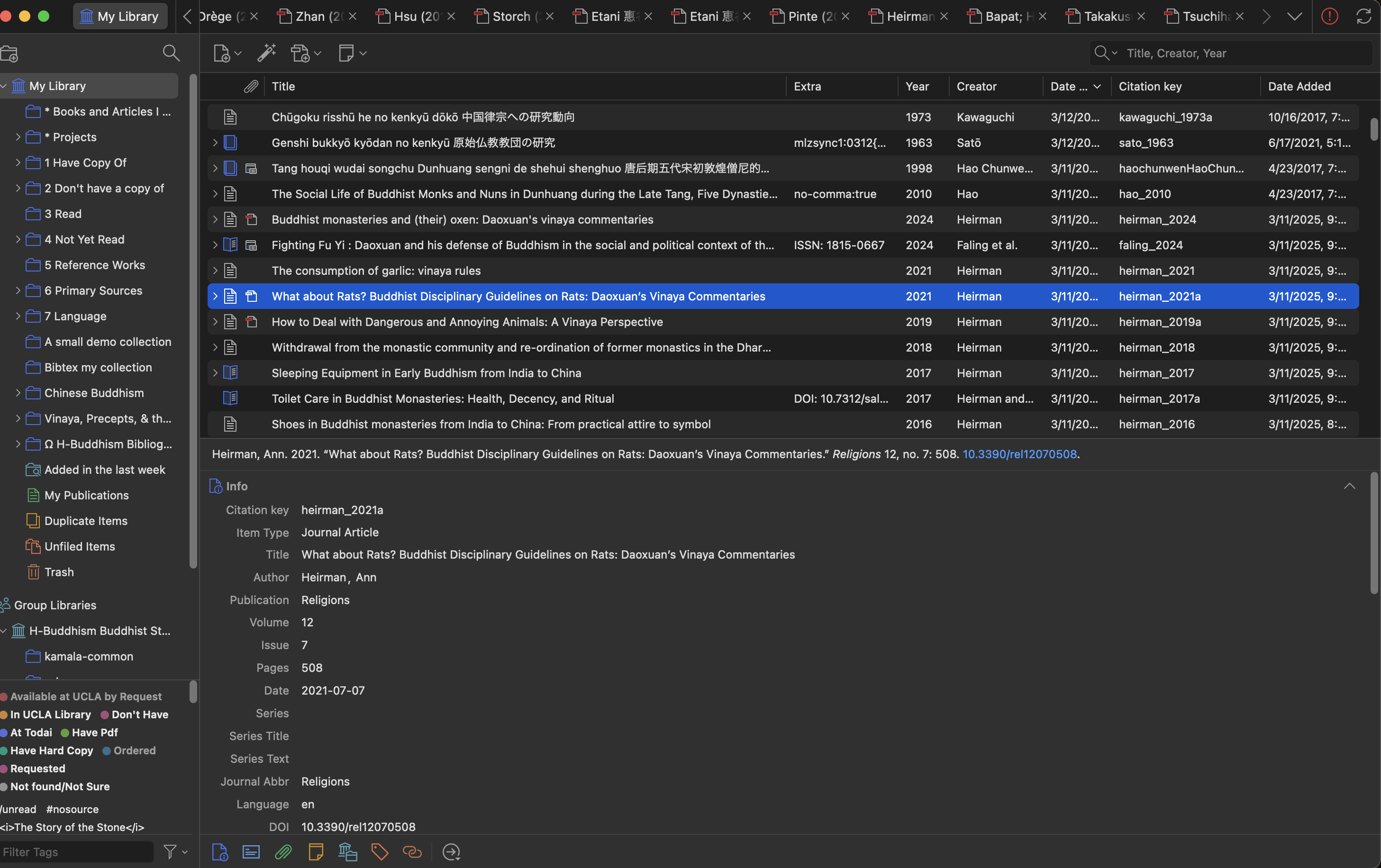Click the magic wand add-by-identifier icon
This screenshot has width=1381, height=868.
click(266, 54)
